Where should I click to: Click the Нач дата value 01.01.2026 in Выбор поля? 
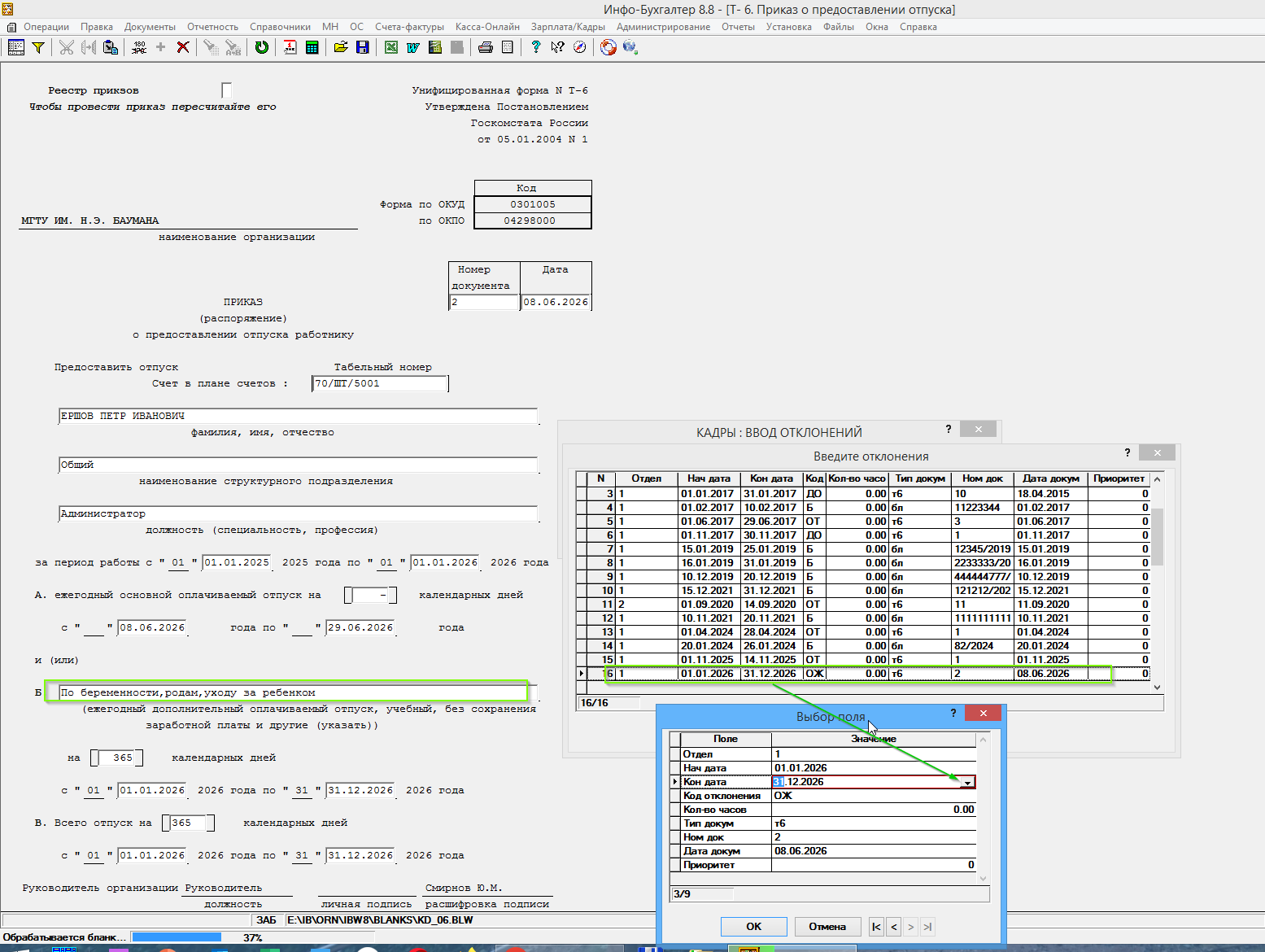tap(874, 768)
